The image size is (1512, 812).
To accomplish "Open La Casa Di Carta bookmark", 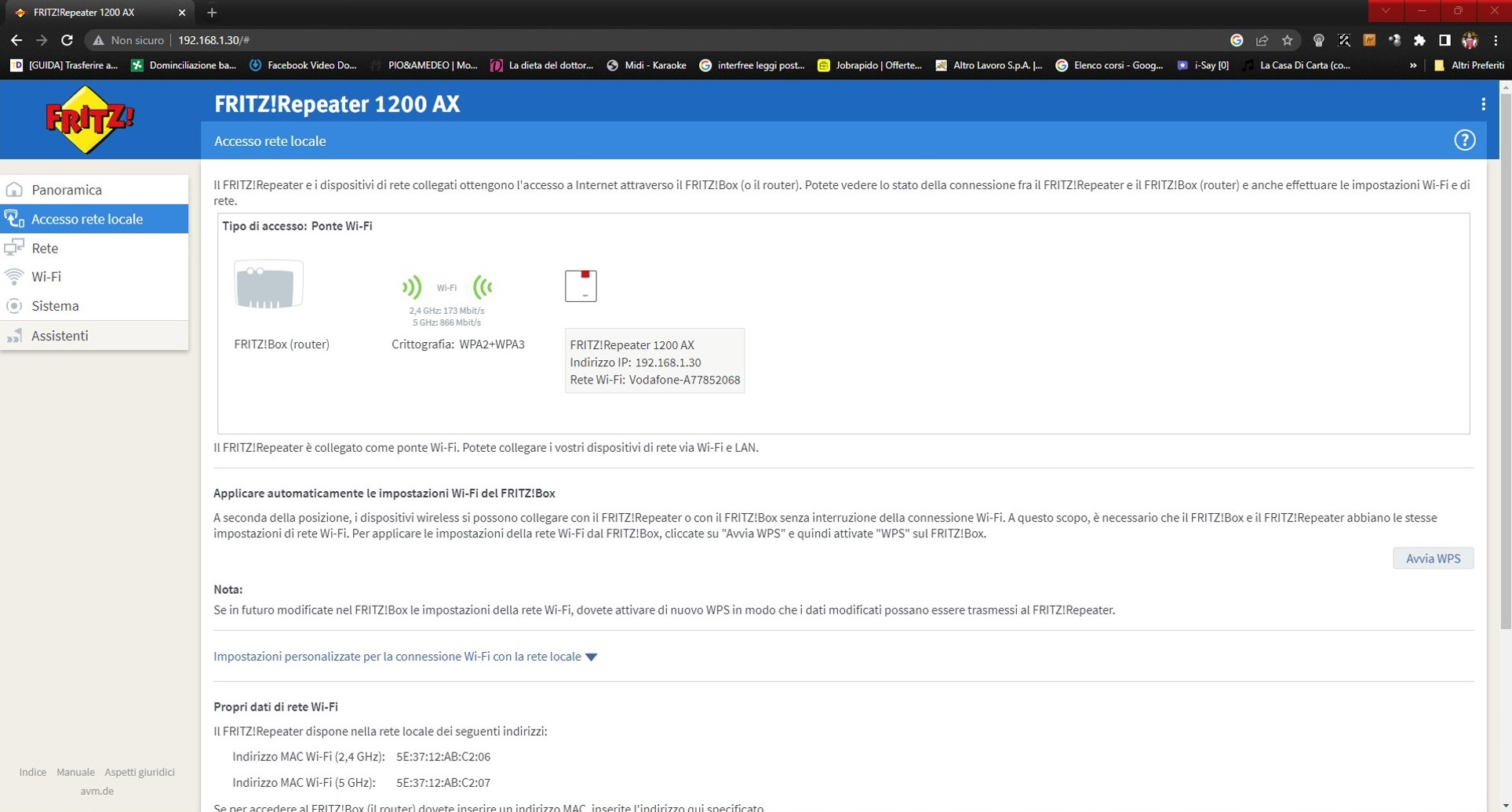I will point(1296,65).
